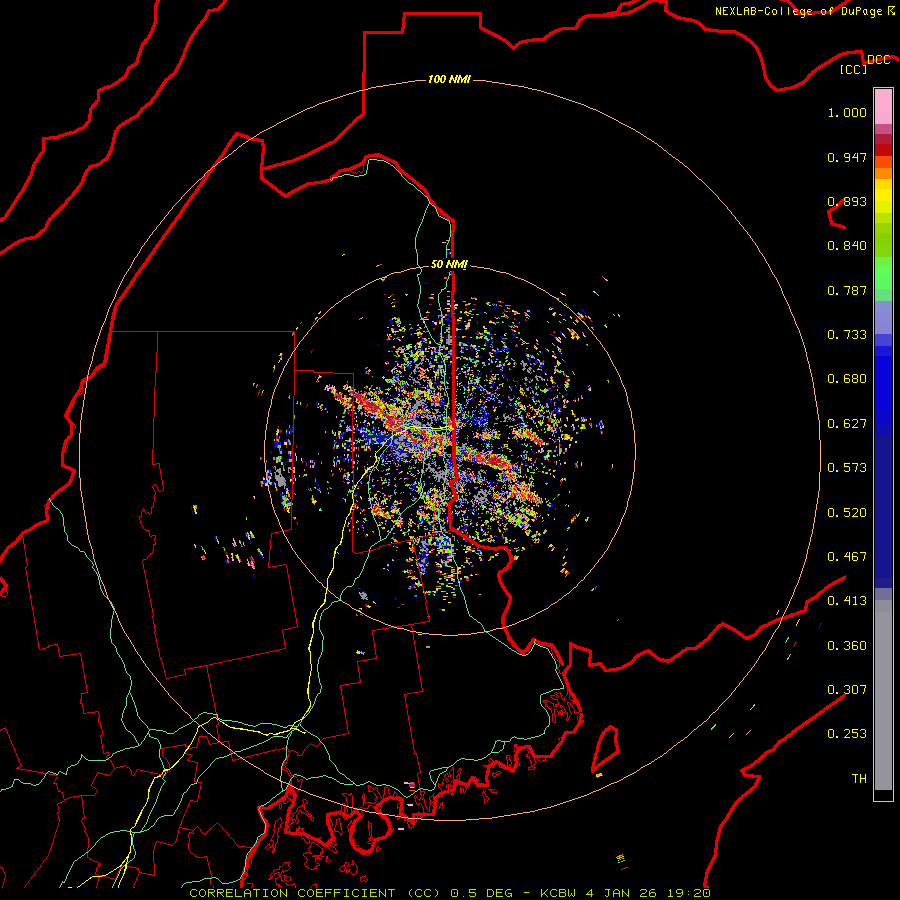Select the 0.840 legend value
This screenshot has width=900, height=900.
coord(847,246)
